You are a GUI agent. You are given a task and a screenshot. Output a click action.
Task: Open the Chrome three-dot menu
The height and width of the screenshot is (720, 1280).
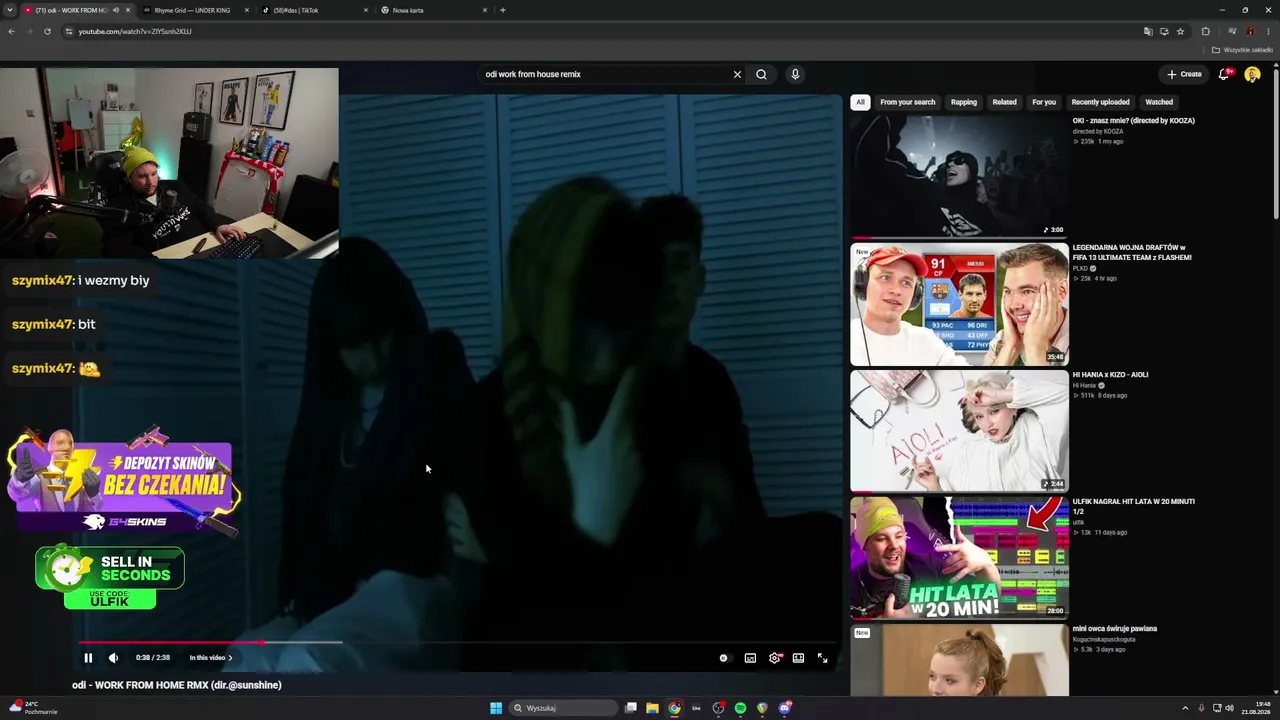pos(1267,31)
